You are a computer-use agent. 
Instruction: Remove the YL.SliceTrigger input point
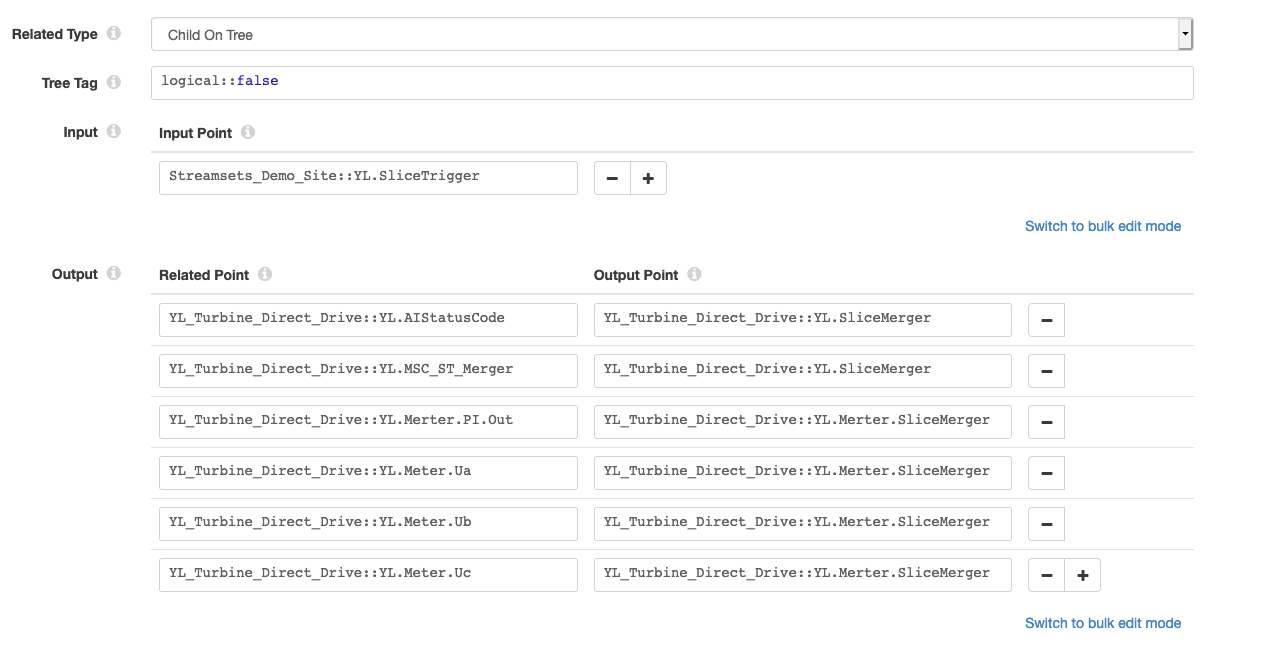[x=611, y=177]
